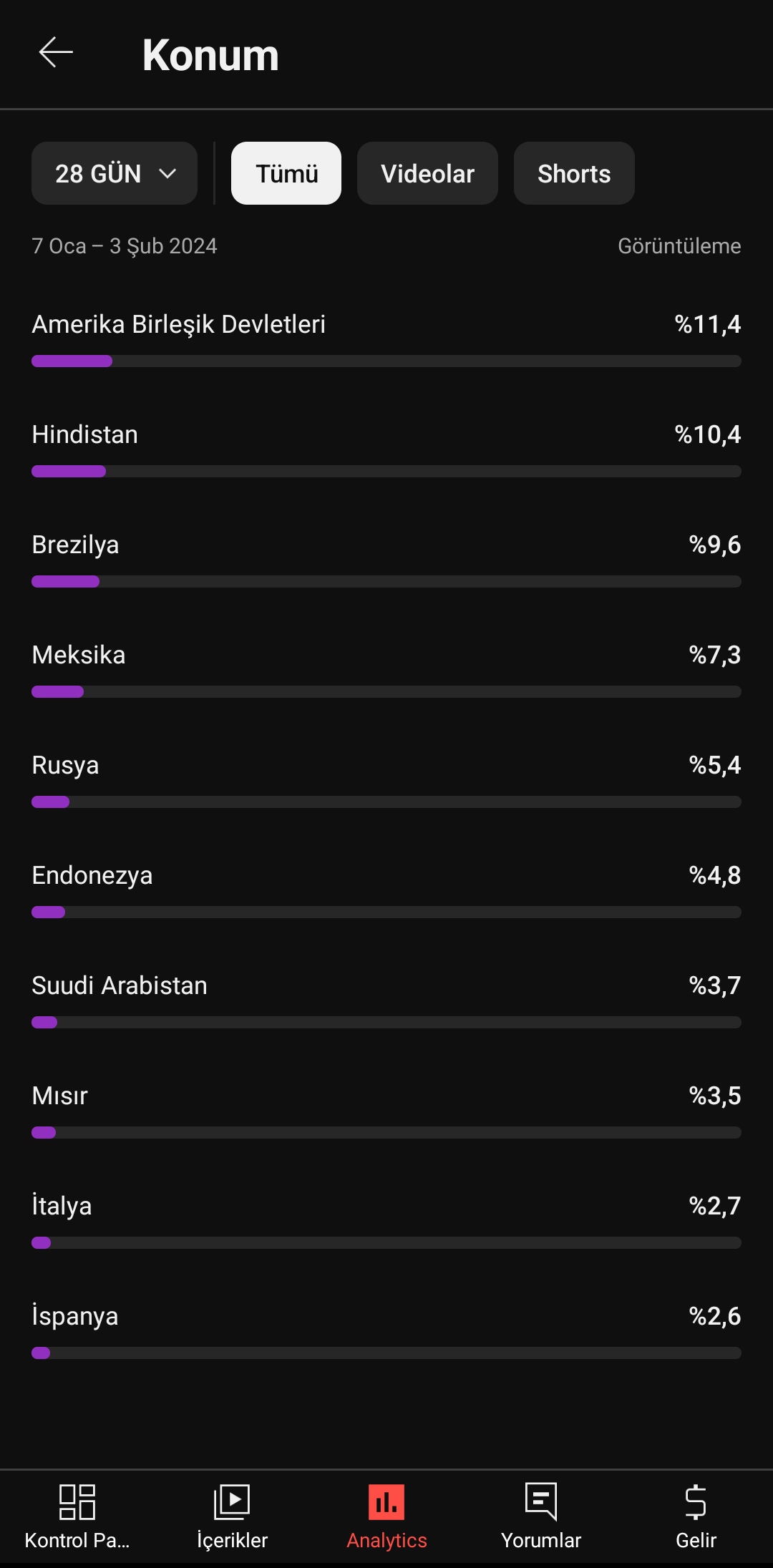Open the Yorumlar comments icon
Screen dimensions: 773x1568
pos(541,1501)
